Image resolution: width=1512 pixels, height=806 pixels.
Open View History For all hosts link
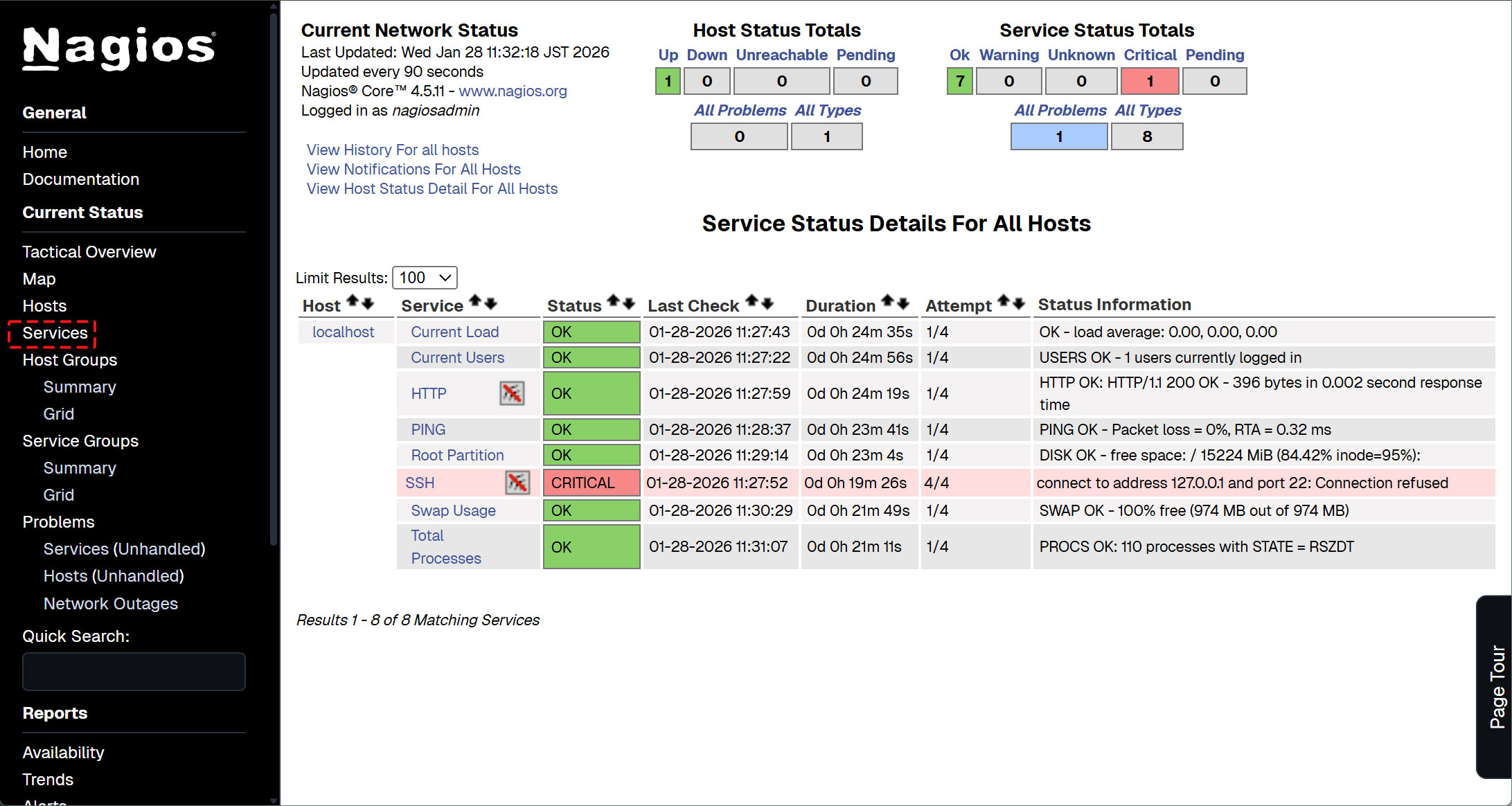point(393,150)
